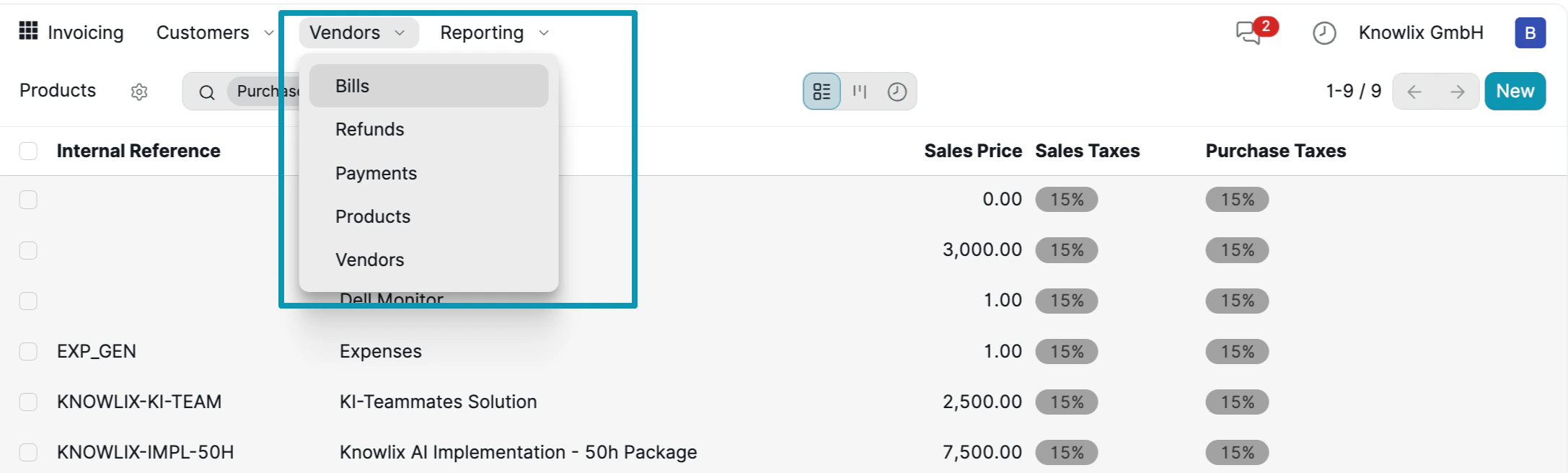
Task: Switch to list view icon
Action: [x=822, y=92]
